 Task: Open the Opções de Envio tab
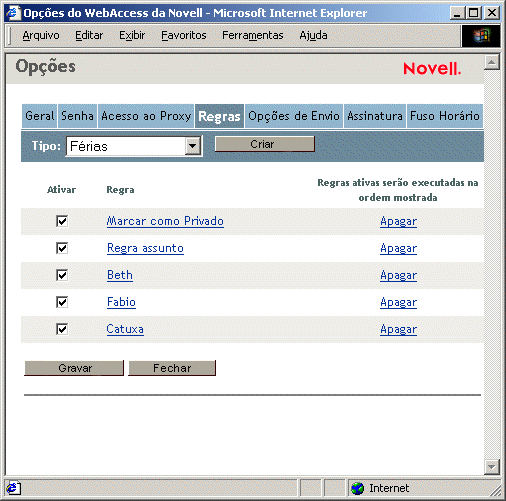coord(294,116)
